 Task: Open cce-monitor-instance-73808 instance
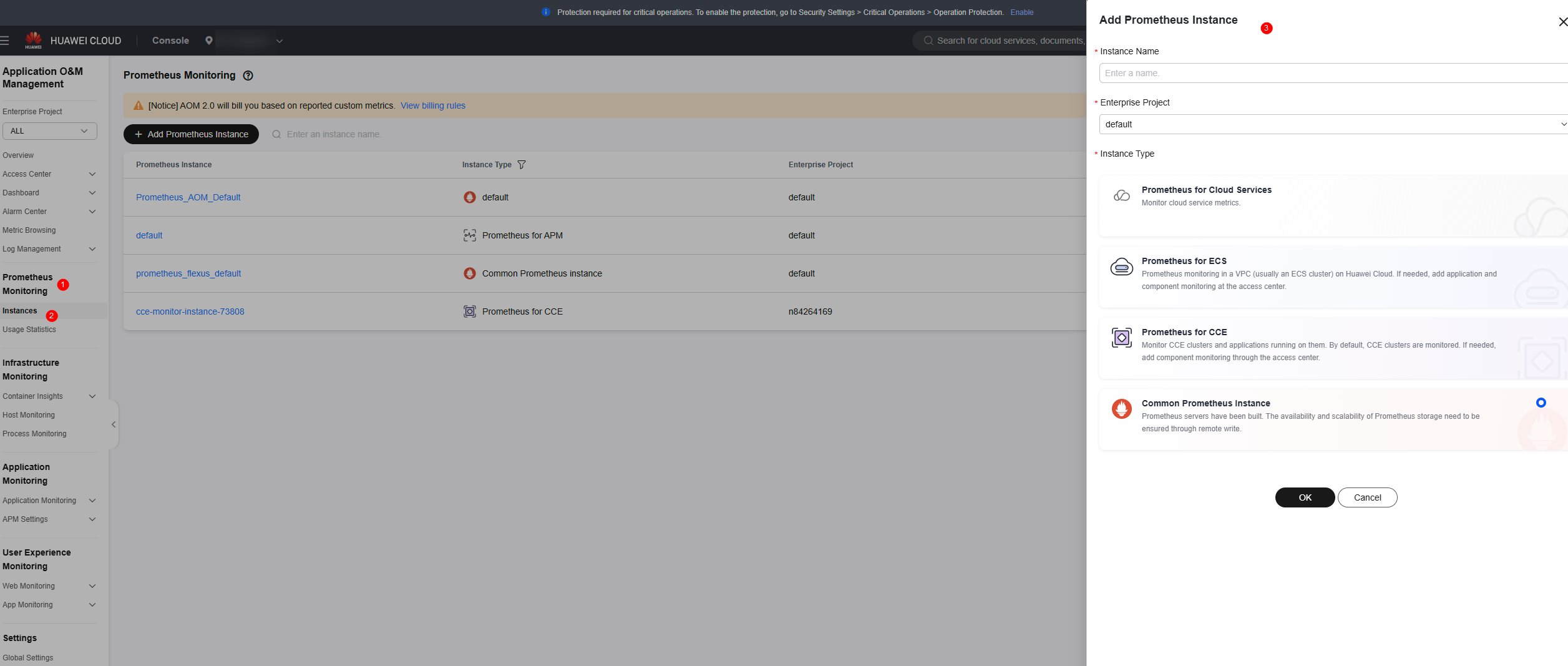pyautogui.click(x=190, y=311)
